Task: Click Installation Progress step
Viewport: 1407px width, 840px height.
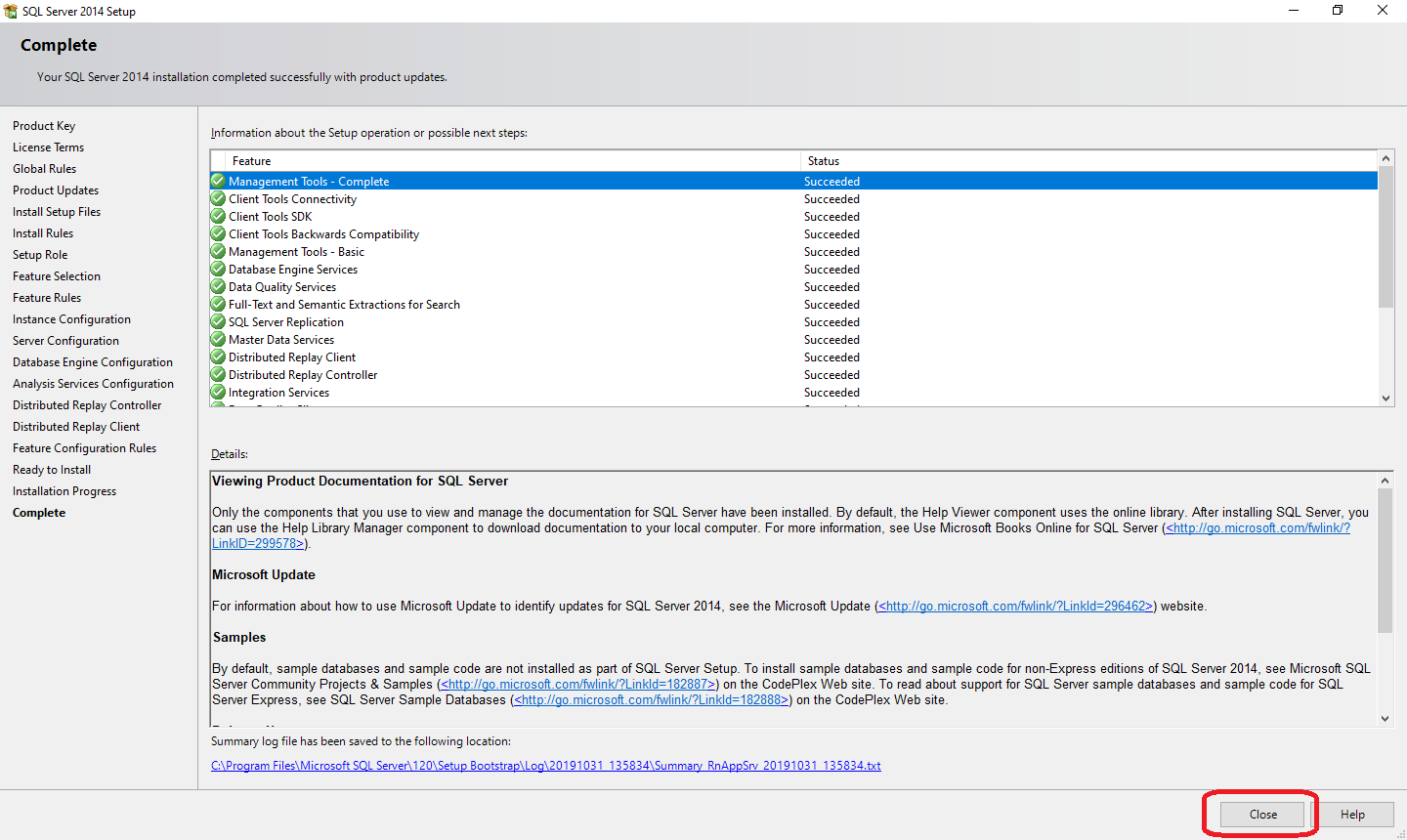Action: [64, 491]
